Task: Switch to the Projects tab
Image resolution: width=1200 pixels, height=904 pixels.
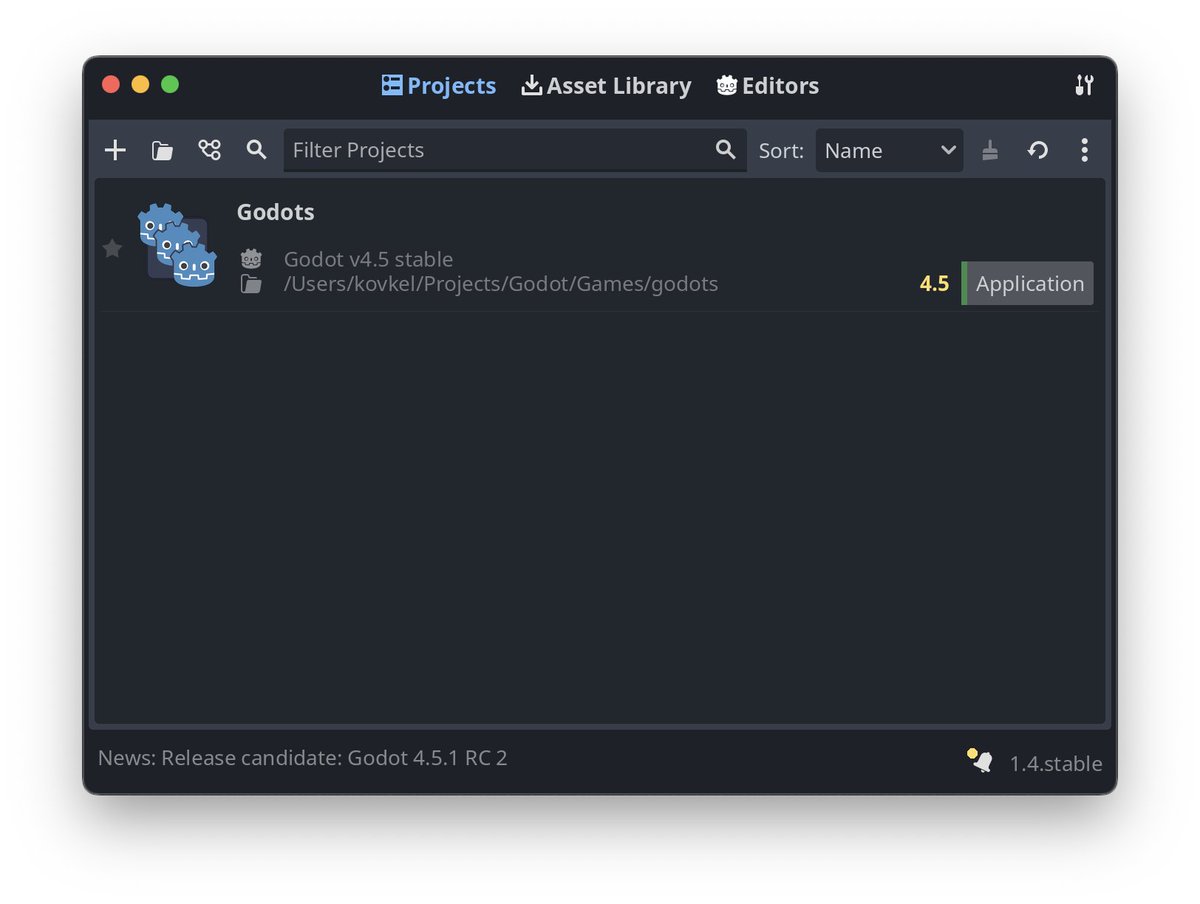Action: tap(438, 86)
